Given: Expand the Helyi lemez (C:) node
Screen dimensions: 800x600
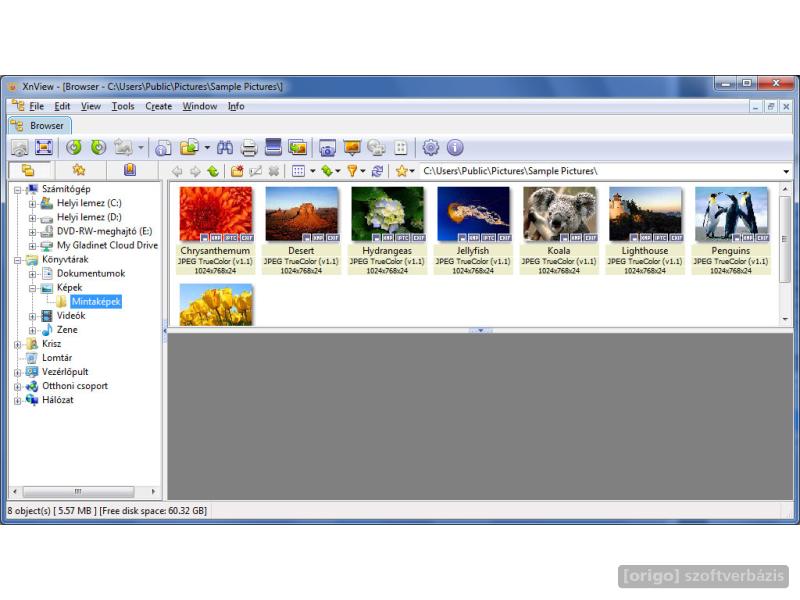Looking at the screenshot, I should tap(32, 204).
